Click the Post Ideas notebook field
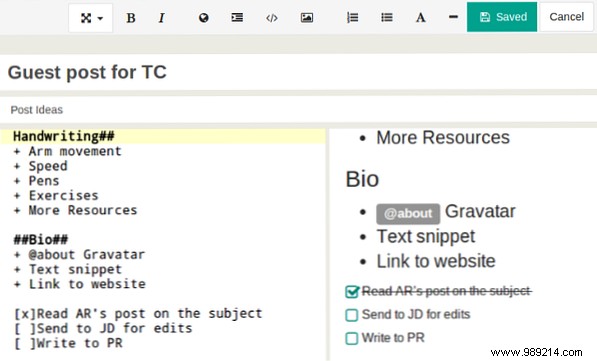 point(298,110)
